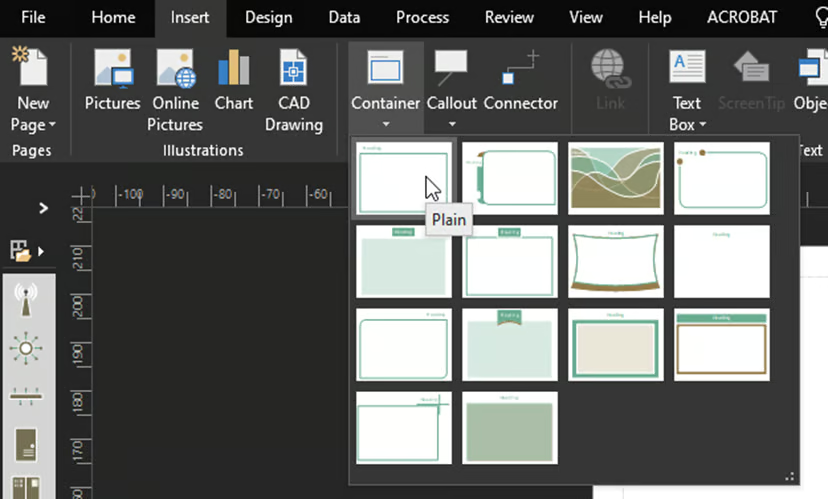
Task: Click the antenna shape in the stencil sidebar
Action: click(24, 298)
